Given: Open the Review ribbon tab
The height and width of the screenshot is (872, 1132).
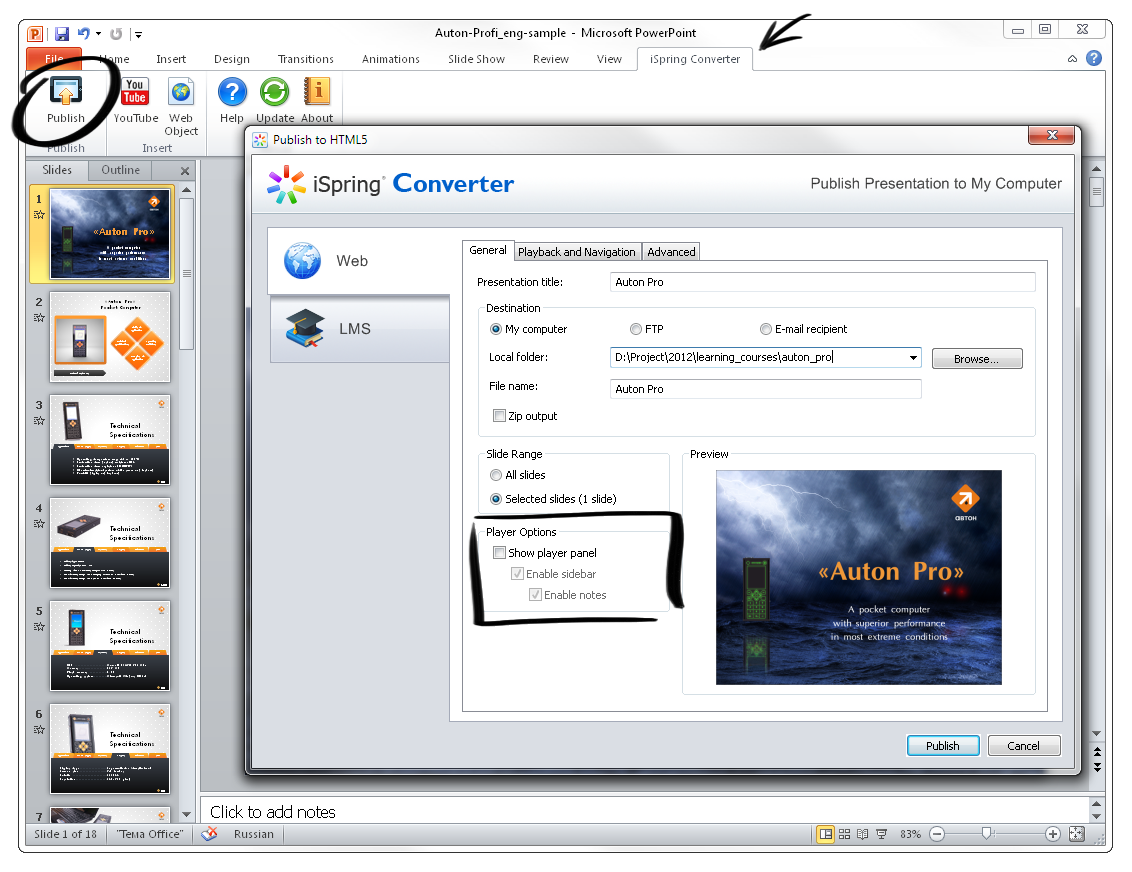Looking at the screenshot, I should (551, 59).
